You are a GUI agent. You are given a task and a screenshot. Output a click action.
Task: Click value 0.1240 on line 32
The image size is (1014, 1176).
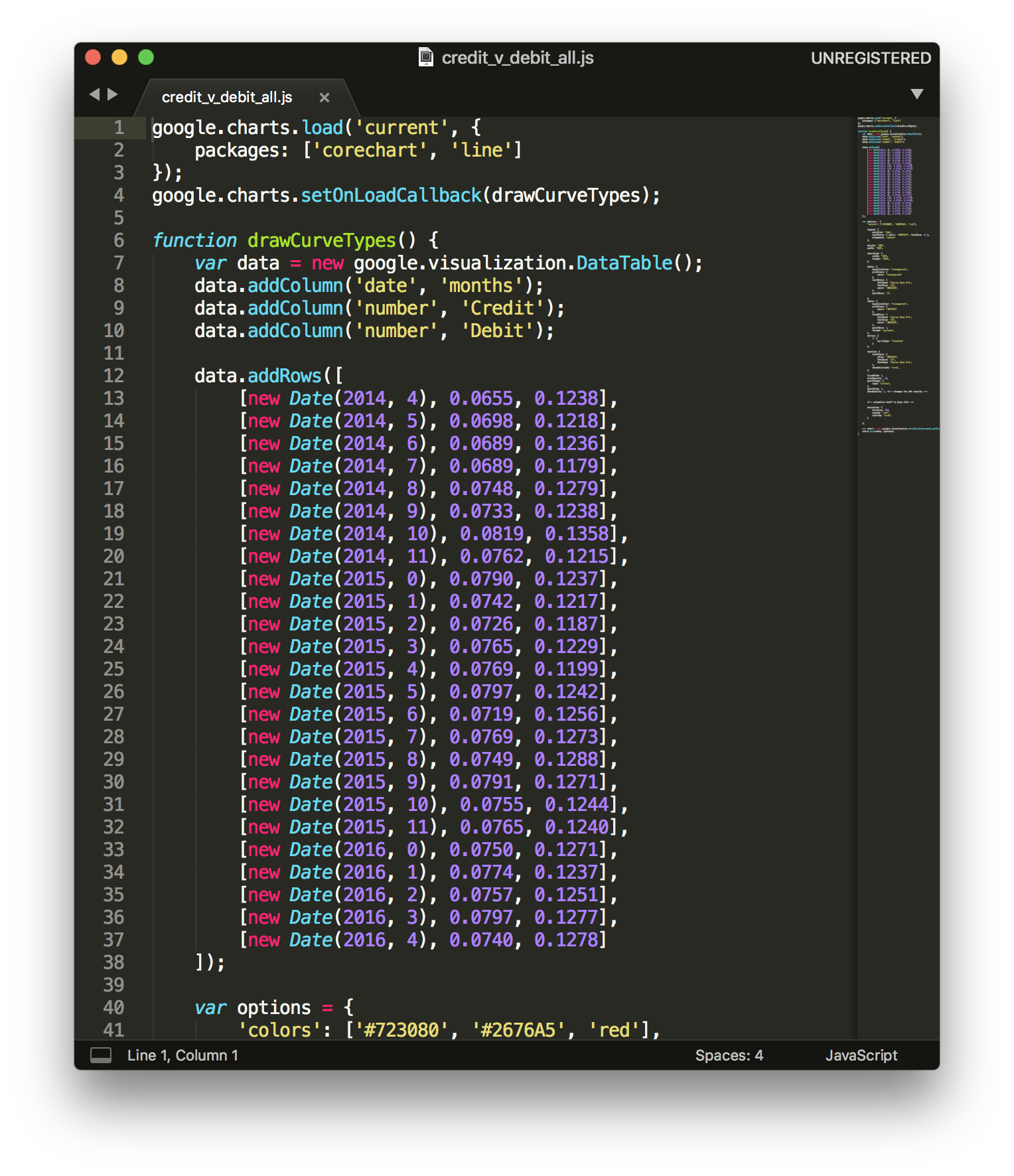coord(577,827)
